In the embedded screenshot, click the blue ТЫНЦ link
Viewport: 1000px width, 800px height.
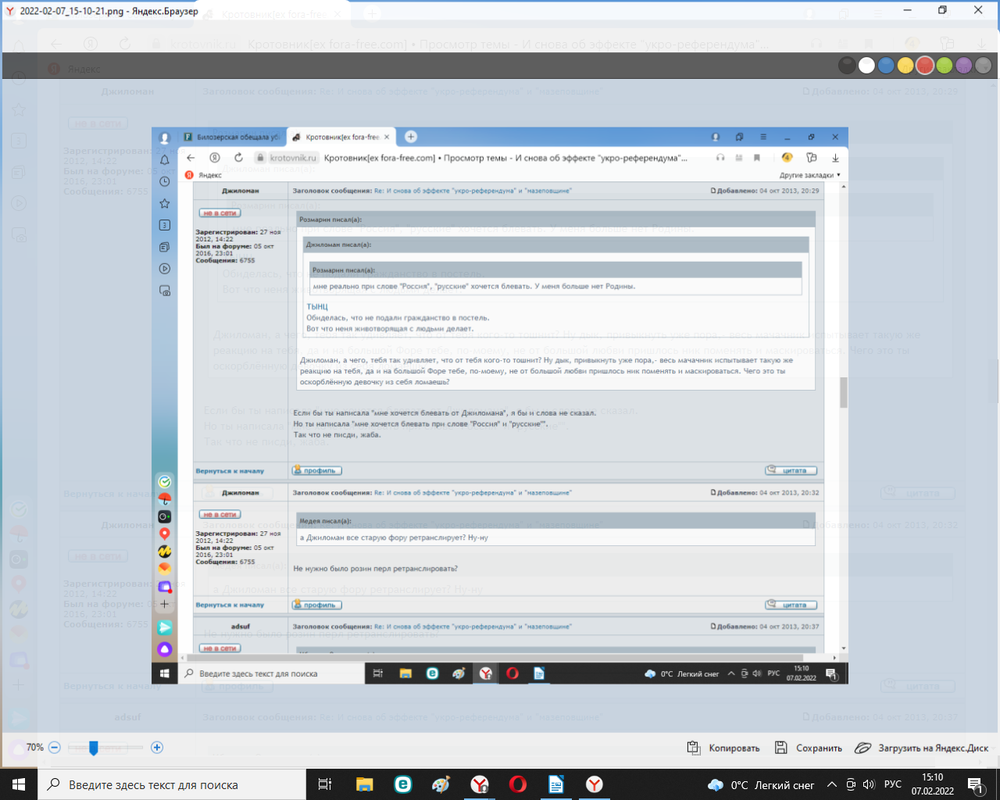coord(317,307)
